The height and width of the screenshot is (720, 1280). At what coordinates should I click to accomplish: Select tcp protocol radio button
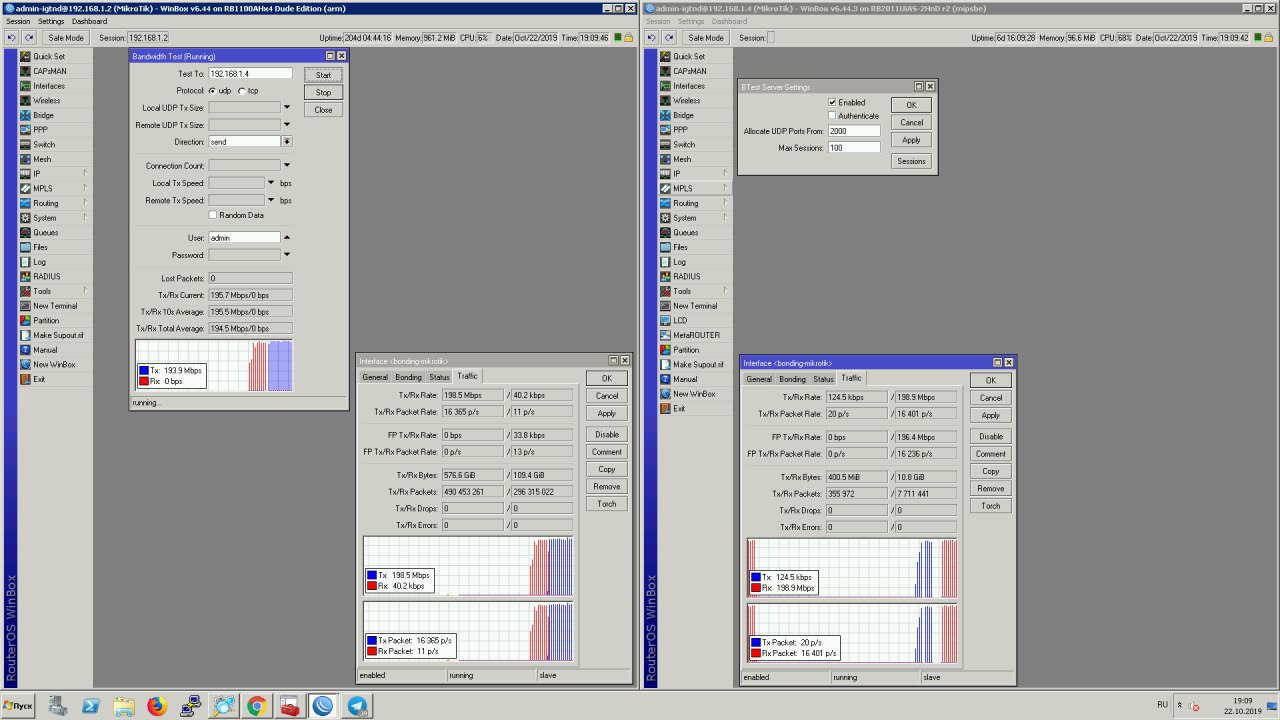[242, 91]
